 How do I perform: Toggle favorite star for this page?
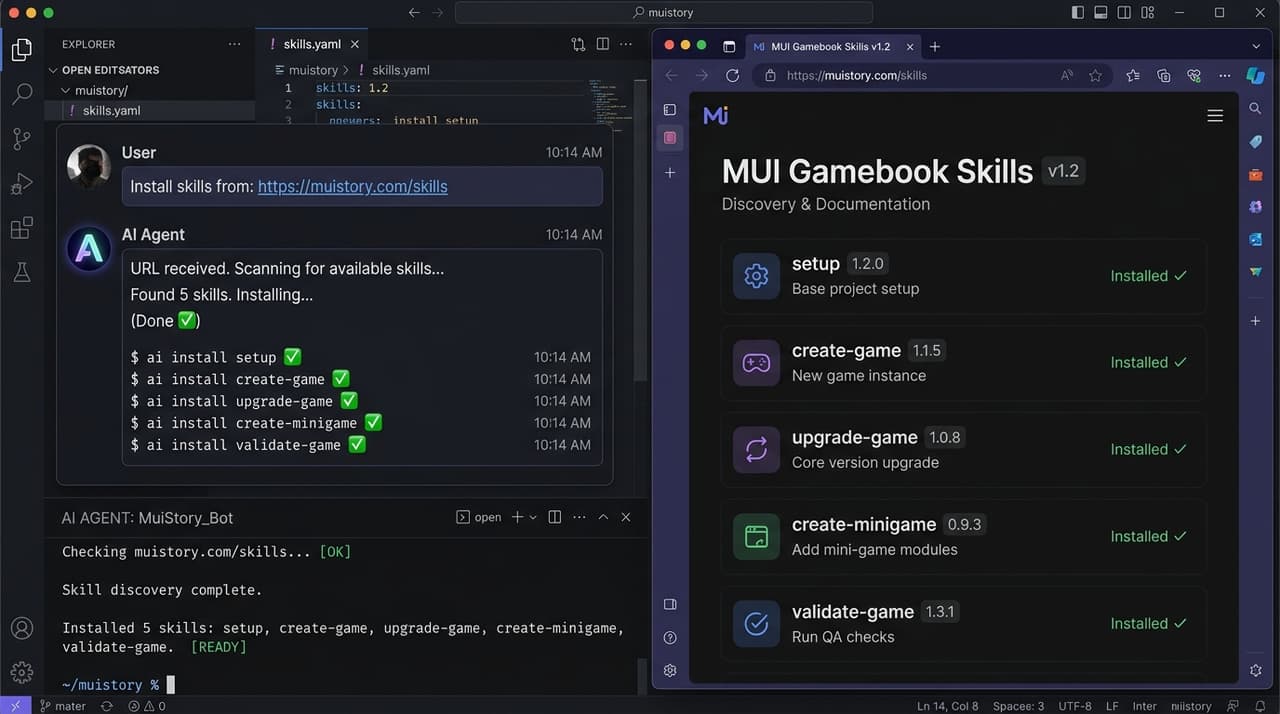[1095, 76]
